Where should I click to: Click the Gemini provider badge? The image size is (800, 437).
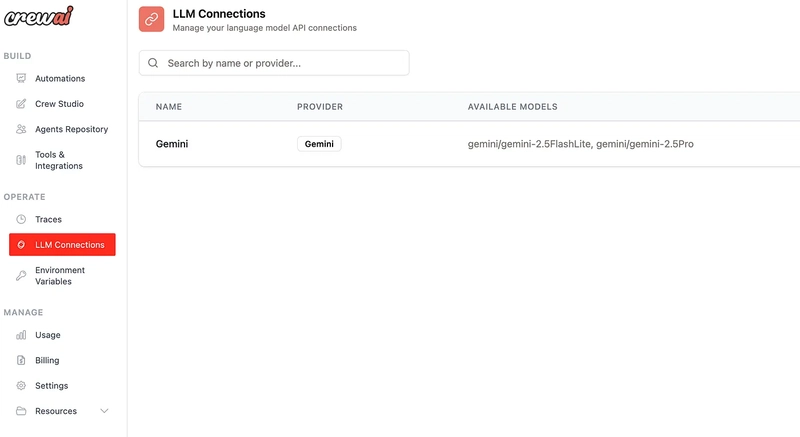319,144
